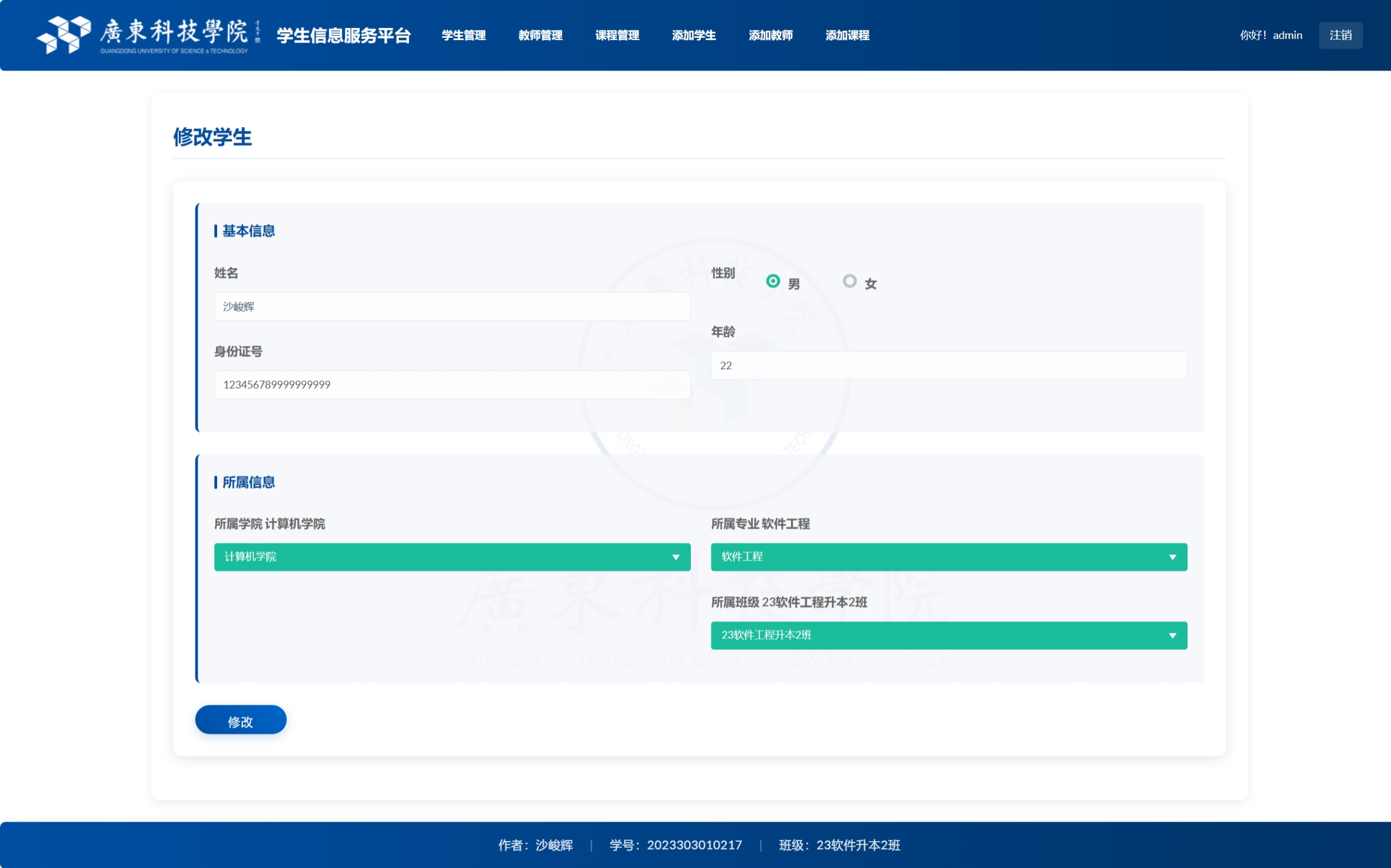The height and width of the screenshot is (868, 1391).
Task: Select the 男 gender radio button
Action: (x=773, y=281)
